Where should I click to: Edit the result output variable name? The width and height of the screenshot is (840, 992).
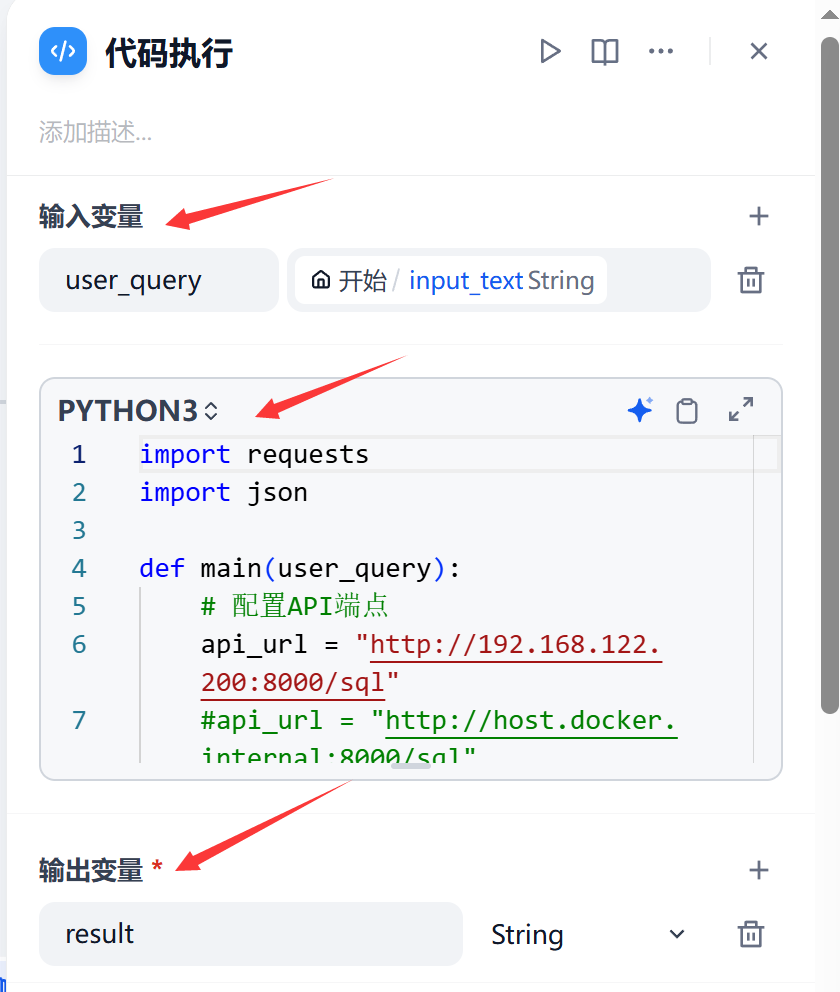tap(250, 934)
